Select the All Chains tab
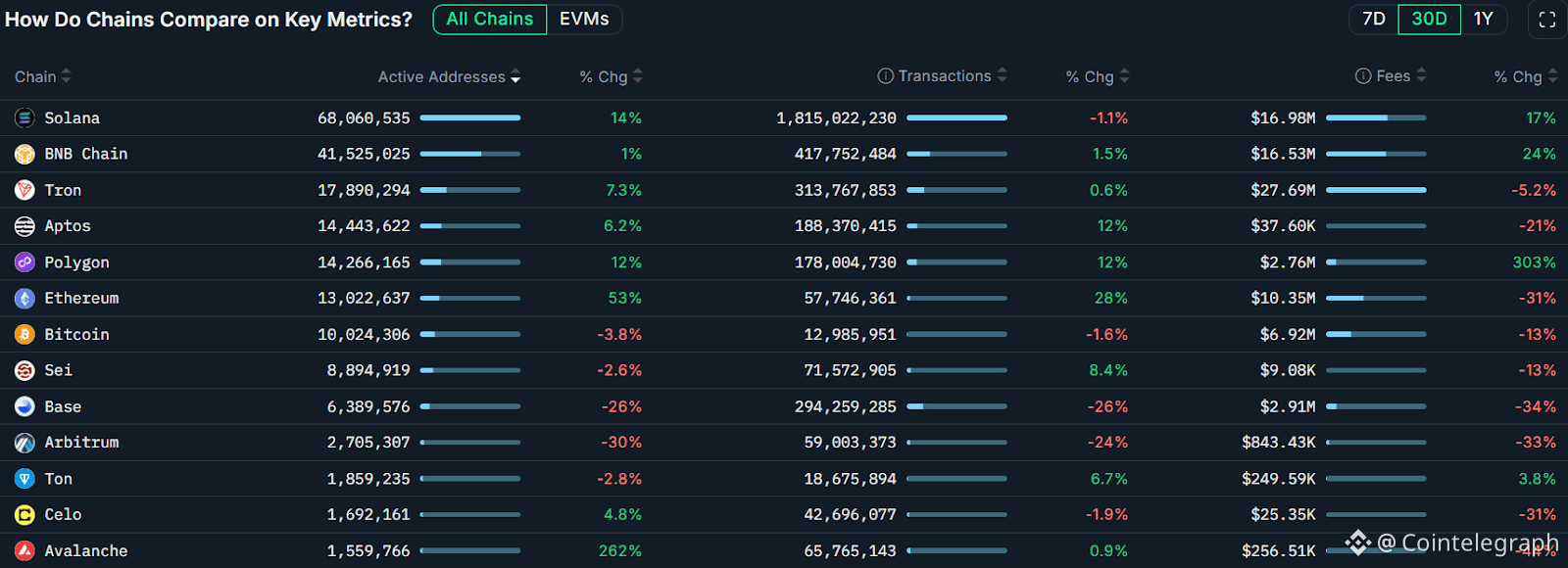Screen dimensions: 1568x568 (x=490, y=20)
